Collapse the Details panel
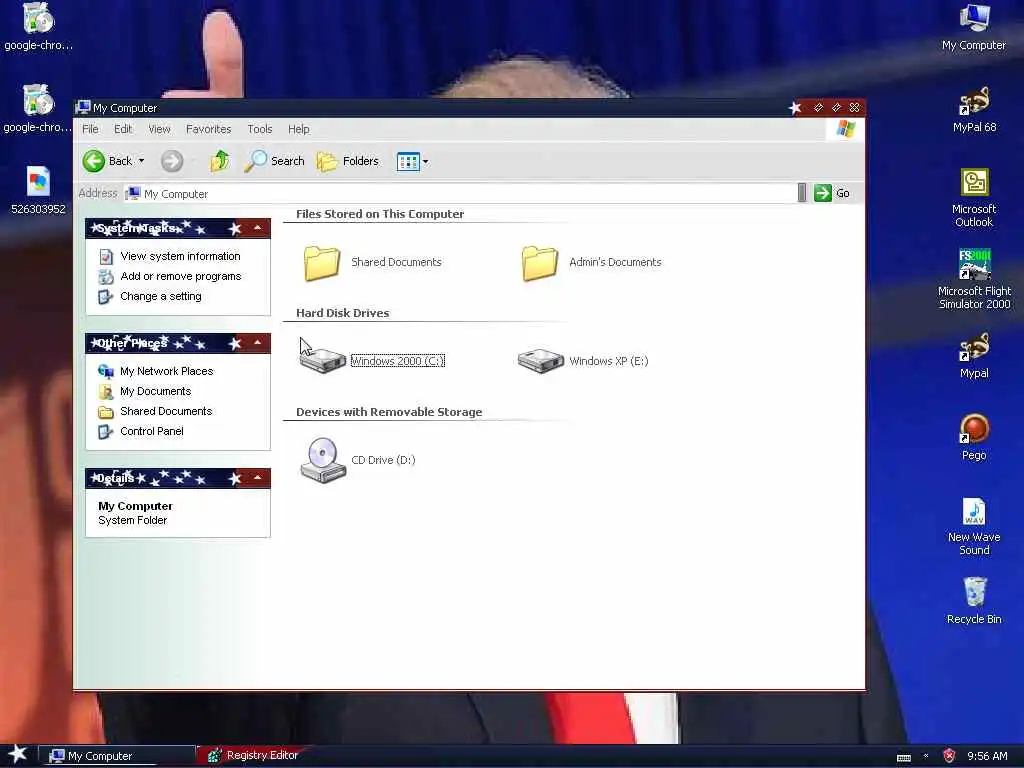1024x768 pixels. click(x=258, y=478)
